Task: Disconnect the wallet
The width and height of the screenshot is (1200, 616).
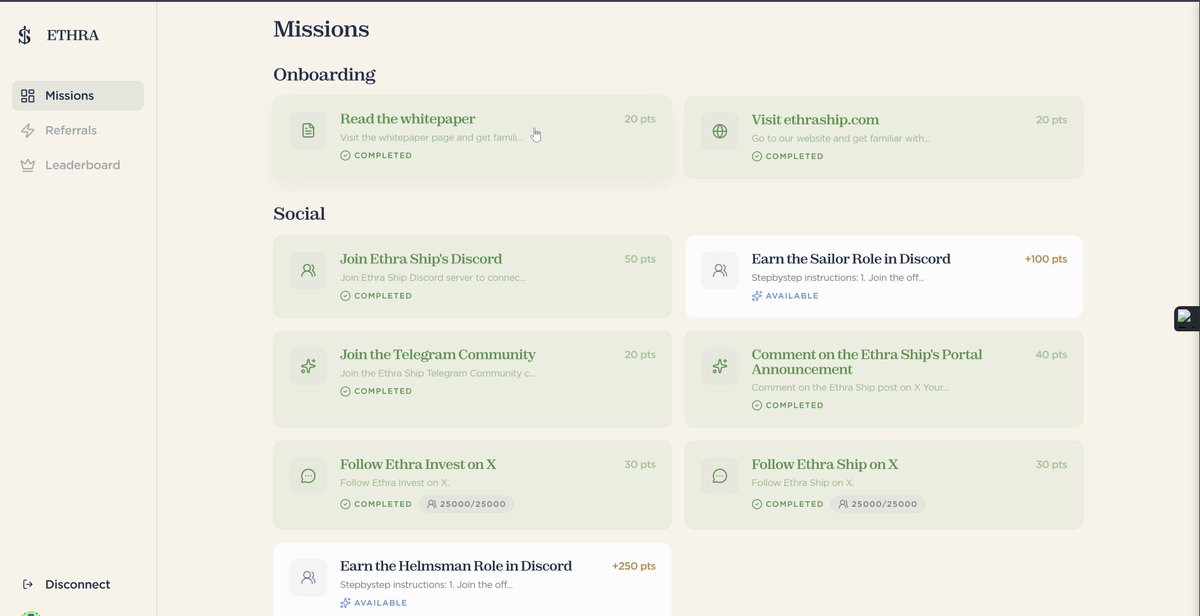Action: [x=66, y=585]
